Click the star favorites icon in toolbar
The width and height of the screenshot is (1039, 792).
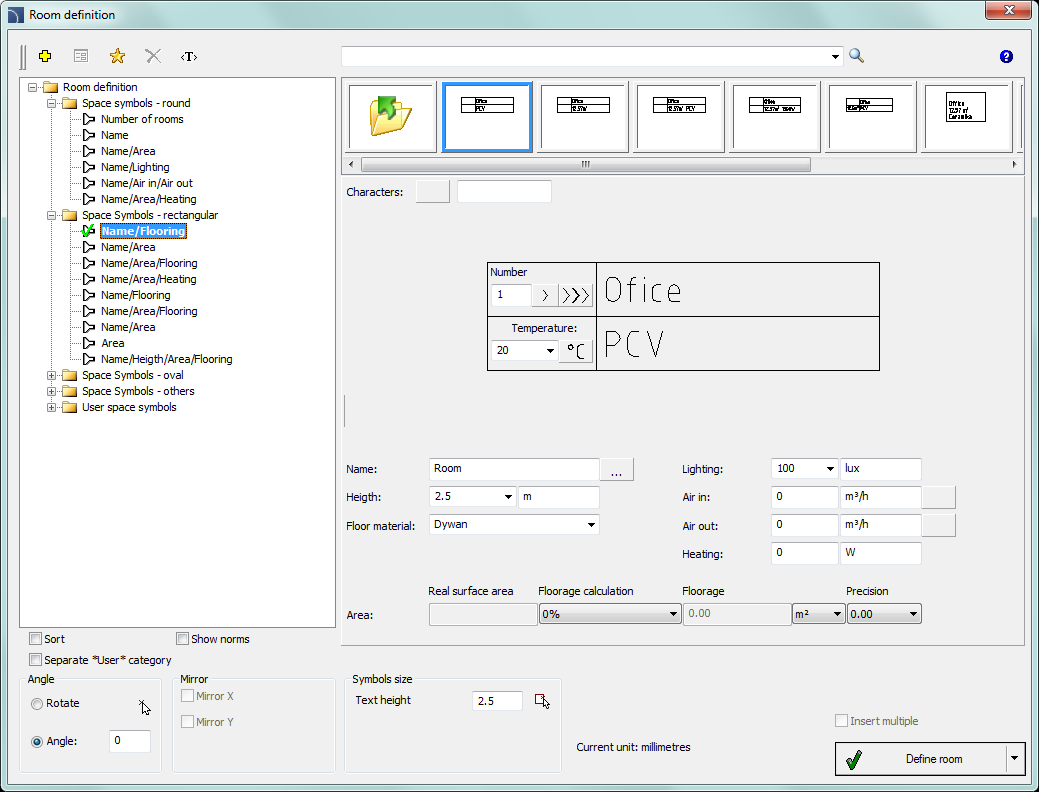pyautogui.click(x=117, y=57)
